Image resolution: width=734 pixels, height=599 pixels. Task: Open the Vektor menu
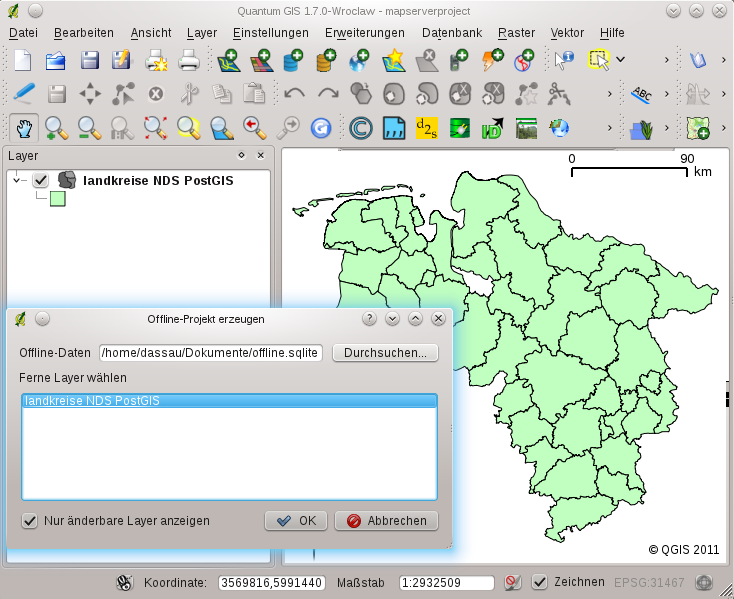pyautogui.click(x=567, y=33)
